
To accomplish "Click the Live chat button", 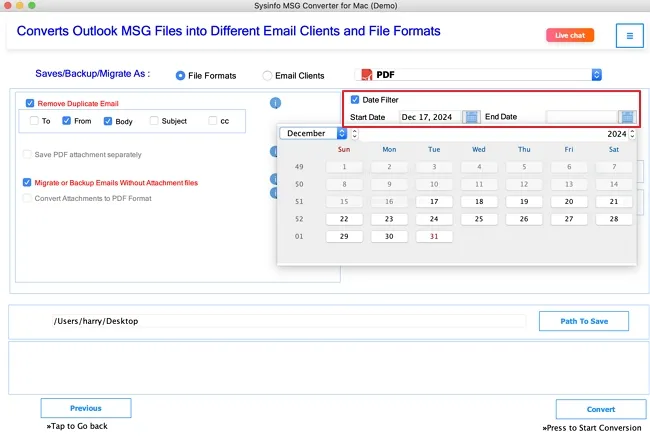I will click(x=571, y=35).
